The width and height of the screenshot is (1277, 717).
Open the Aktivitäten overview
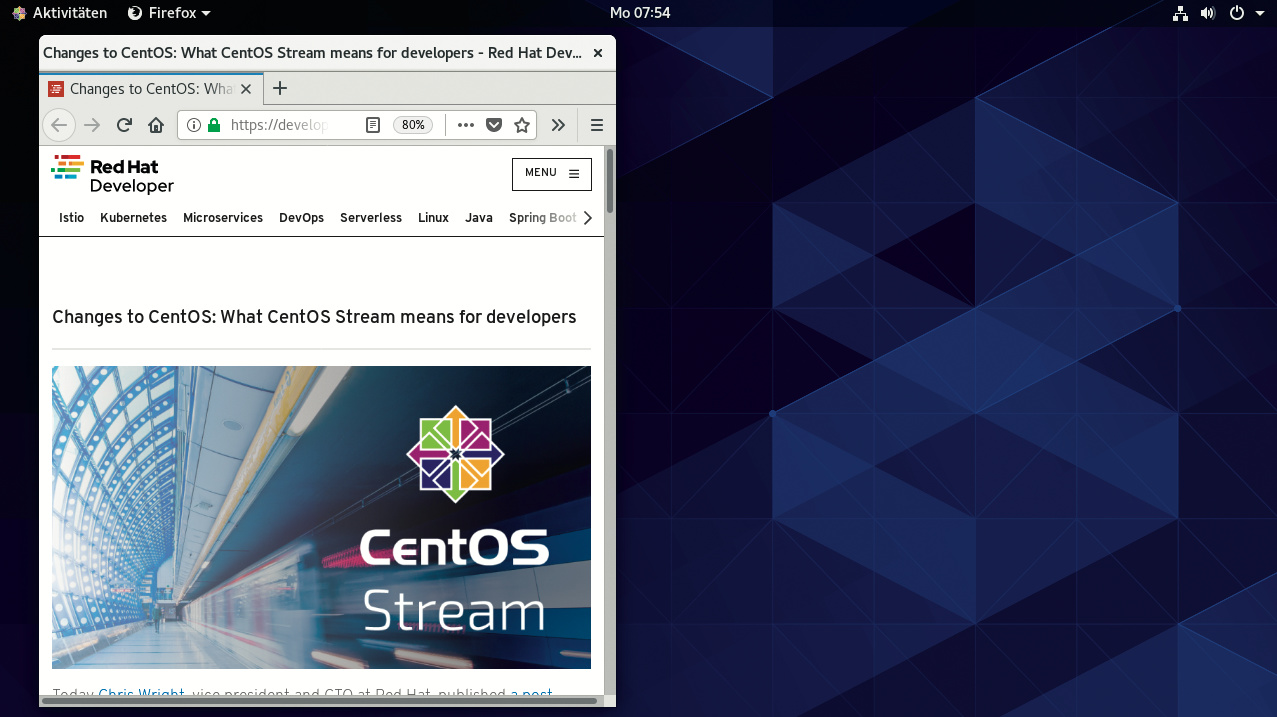(x=60, y=13)
